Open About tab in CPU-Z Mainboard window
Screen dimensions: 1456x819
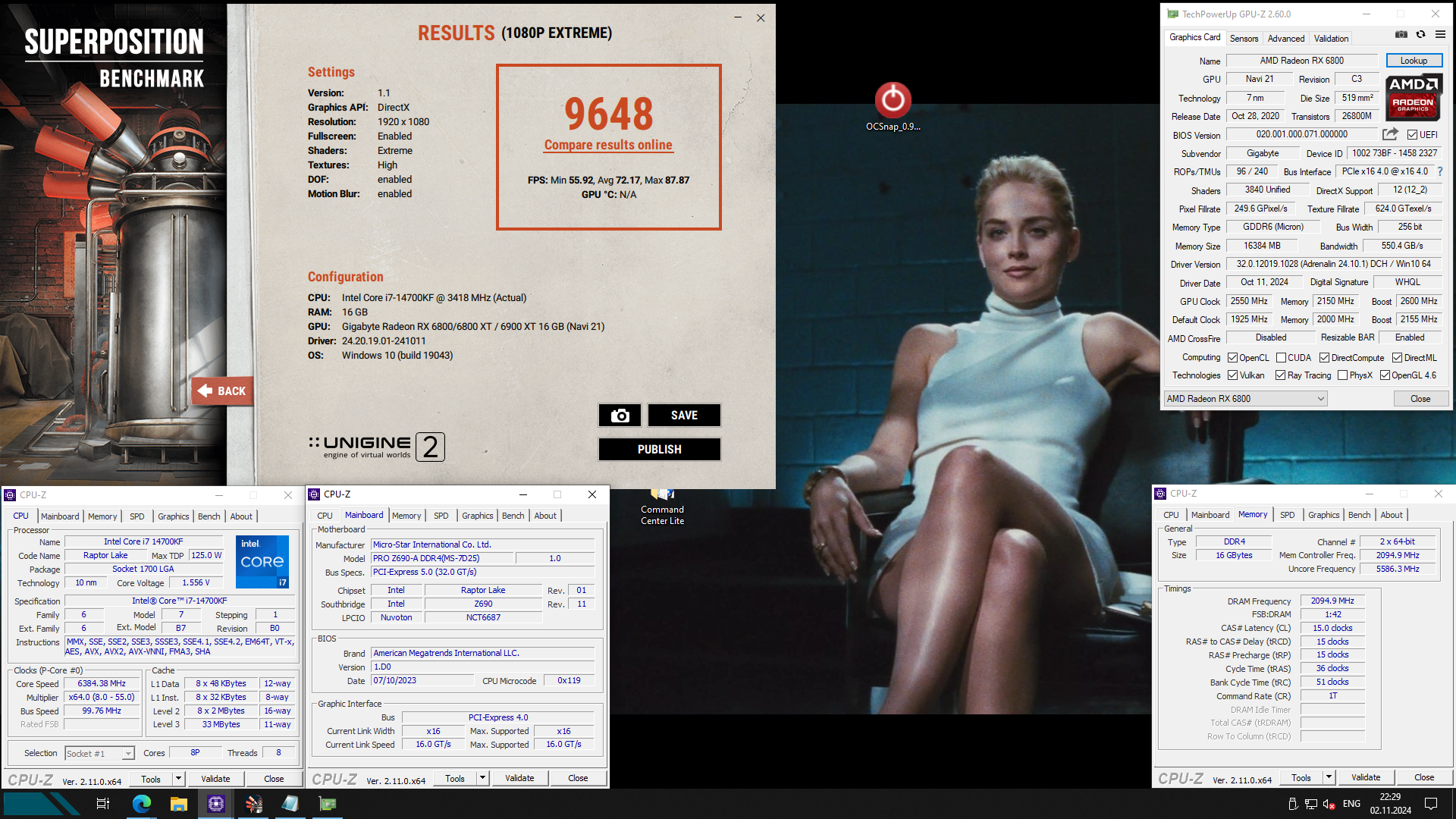pyautogui.click(x=544, y=516)
